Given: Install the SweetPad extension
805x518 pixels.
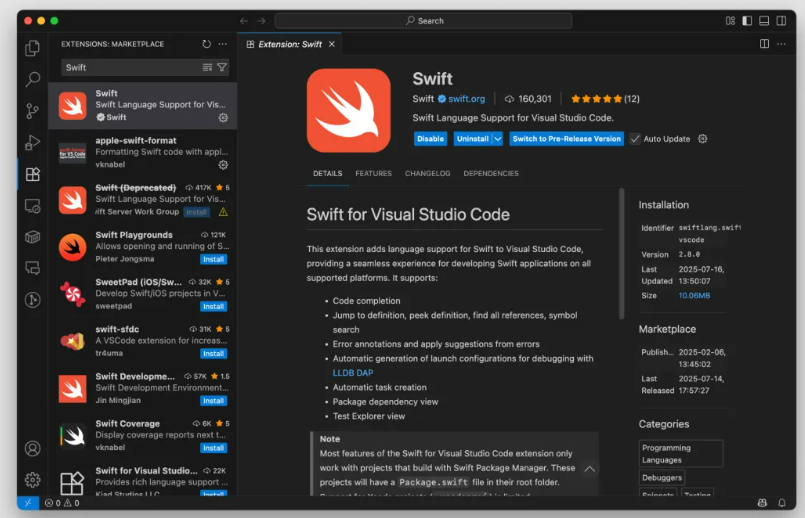Looking at the screenshot, I should click(x=213, y=306).
